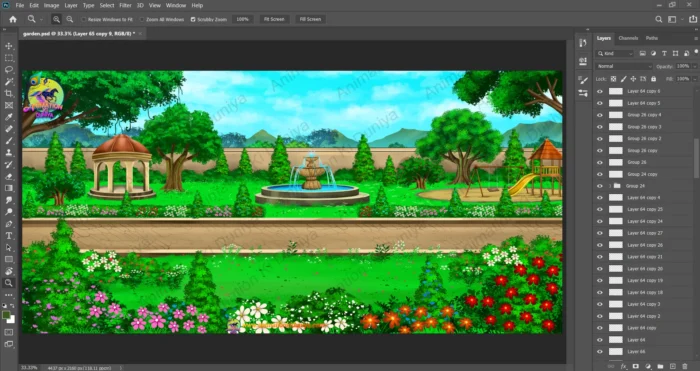Hide Layer 64 copy 6 visibility eye
The height and width of the screenshot is (371, 700).
click(600, 91)
